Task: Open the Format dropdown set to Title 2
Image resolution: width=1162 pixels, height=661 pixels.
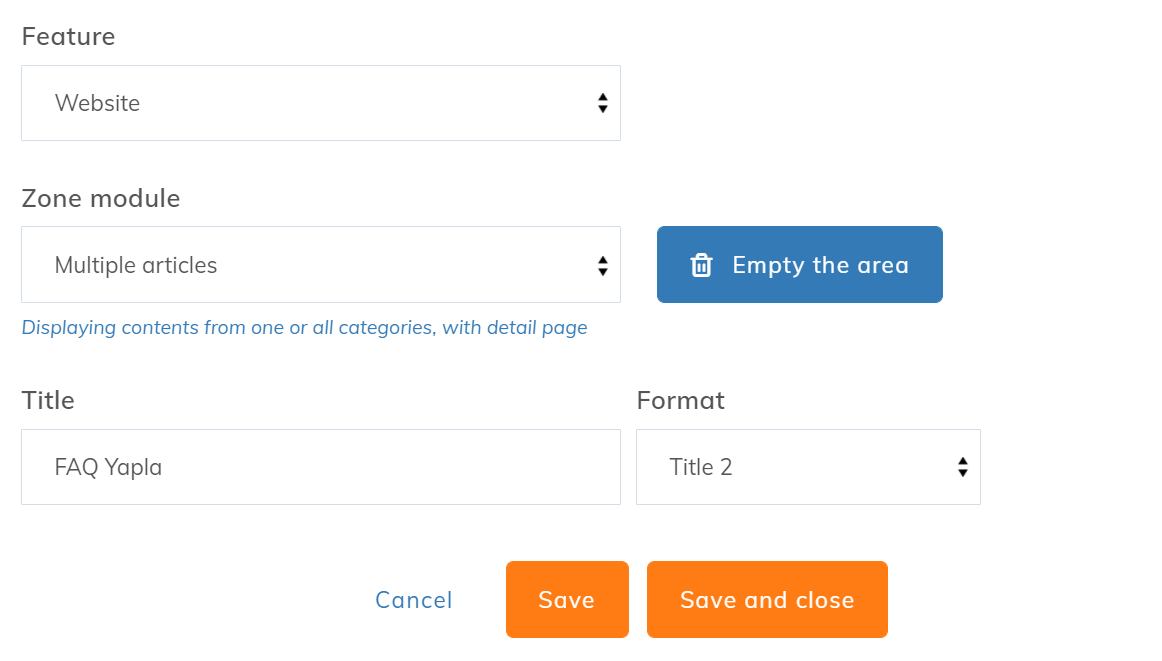Action: [x=807, y=467]
